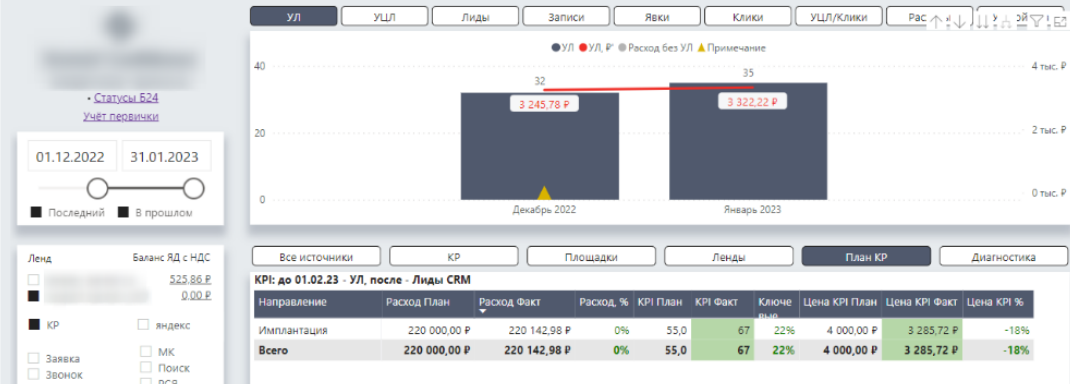1070x384 pixels.
Task: Open the Записи tab
Action: 566,16
